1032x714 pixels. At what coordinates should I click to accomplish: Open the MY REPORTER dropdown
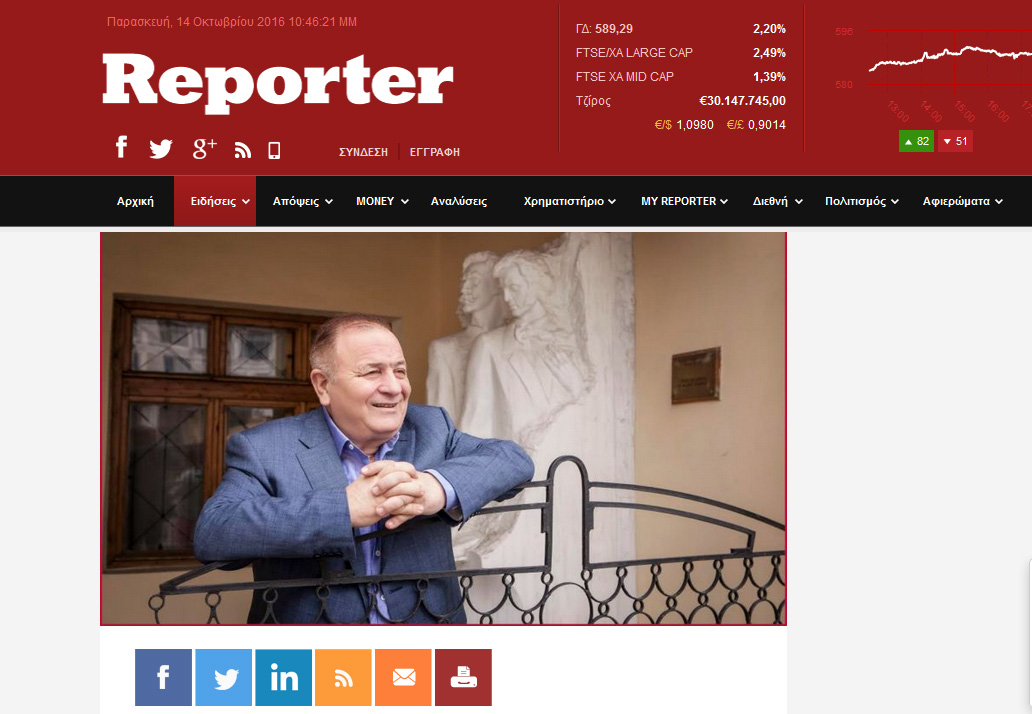[684, 201]
